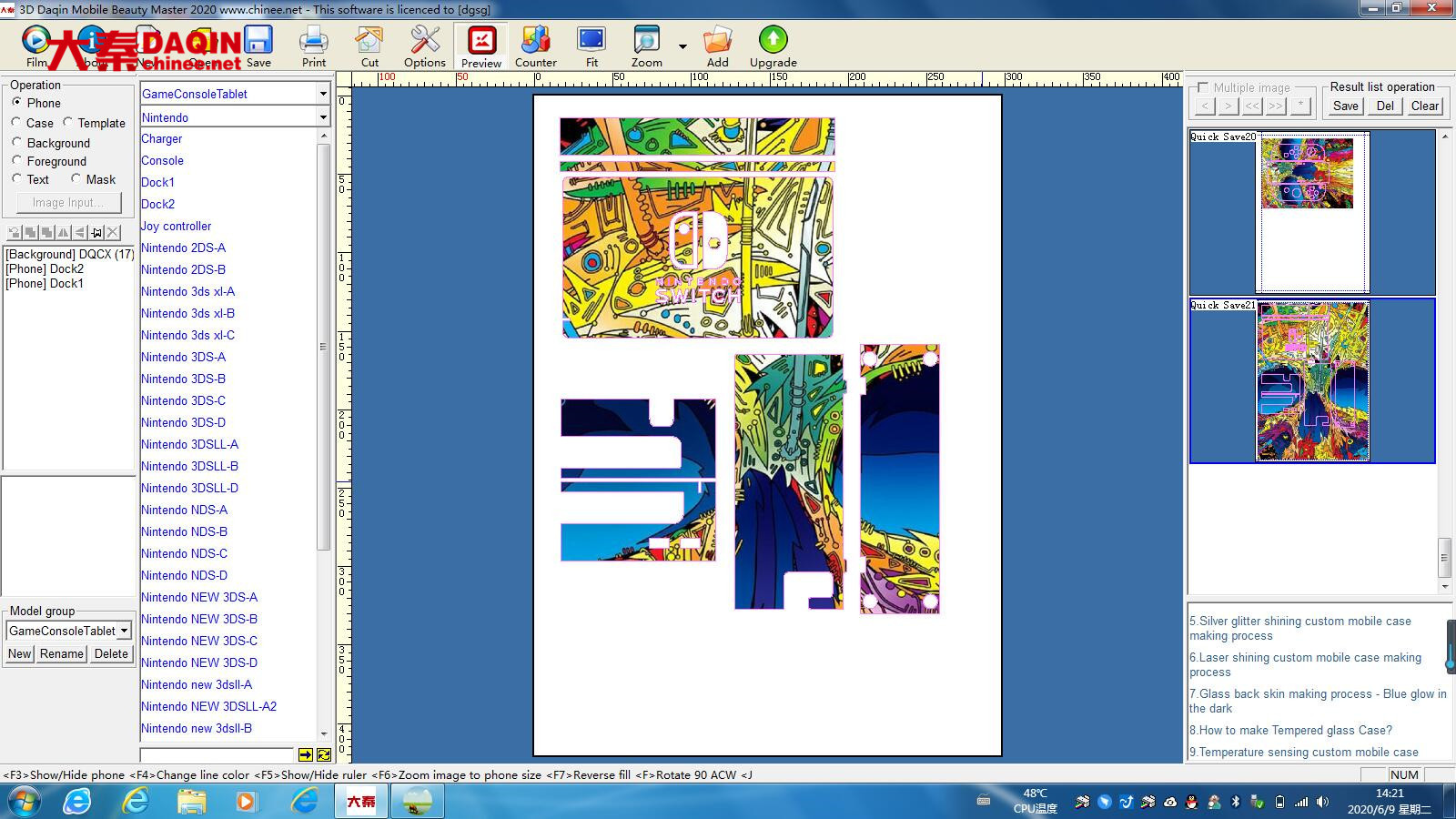1456x819 pixels.
Task: Open Internet Explorer from the taskbar
Action: pos(136,801)
